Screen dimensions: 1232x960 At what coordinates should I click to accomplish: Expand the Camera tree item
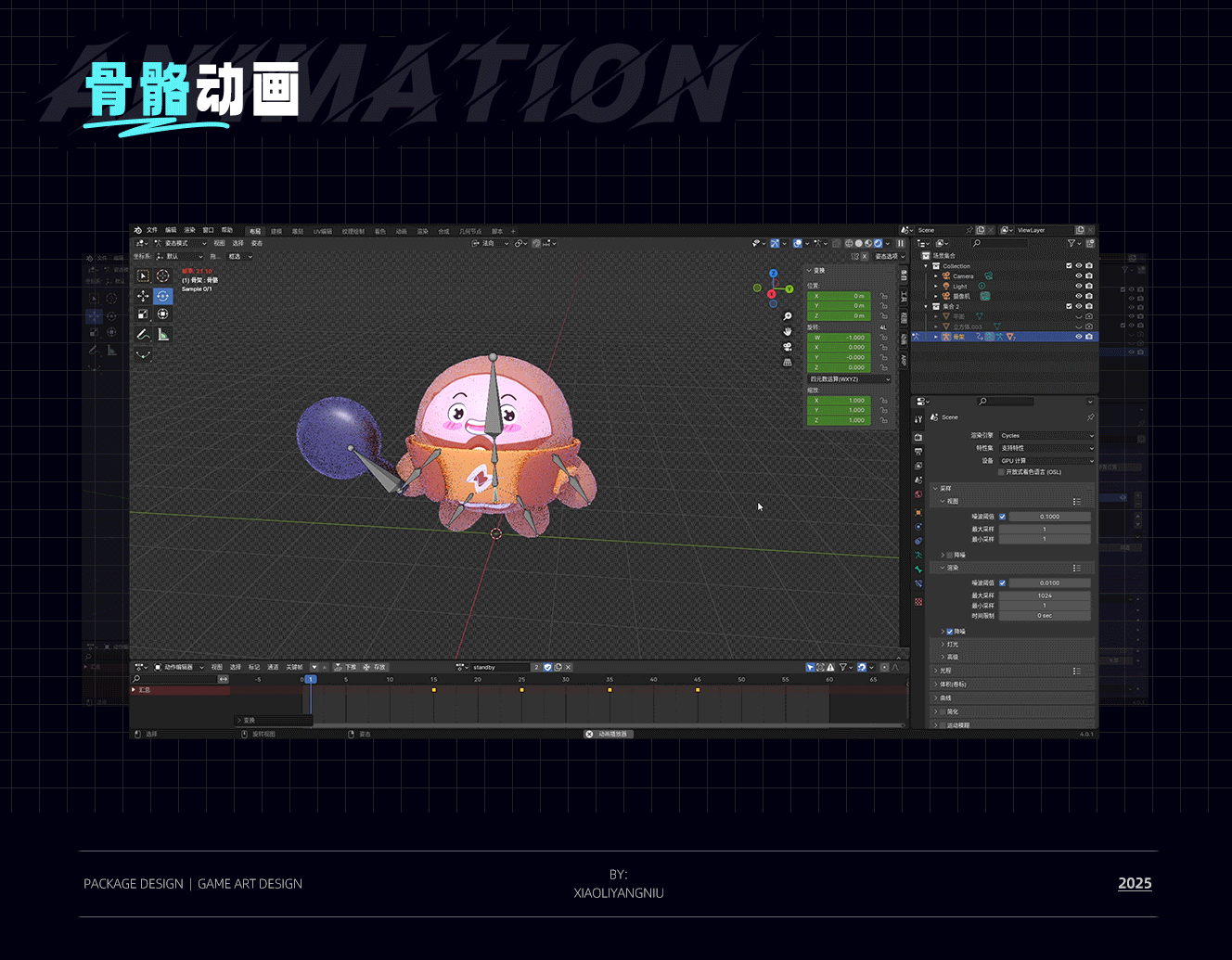936,276
